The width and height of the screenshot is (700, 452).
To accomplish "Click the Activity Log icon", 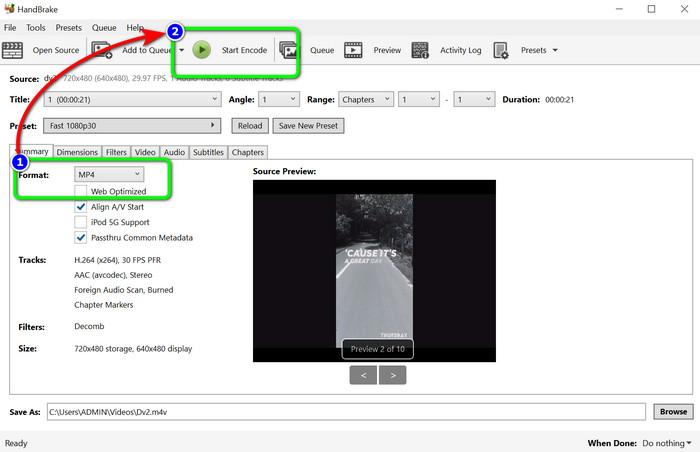I will (420, 50).
